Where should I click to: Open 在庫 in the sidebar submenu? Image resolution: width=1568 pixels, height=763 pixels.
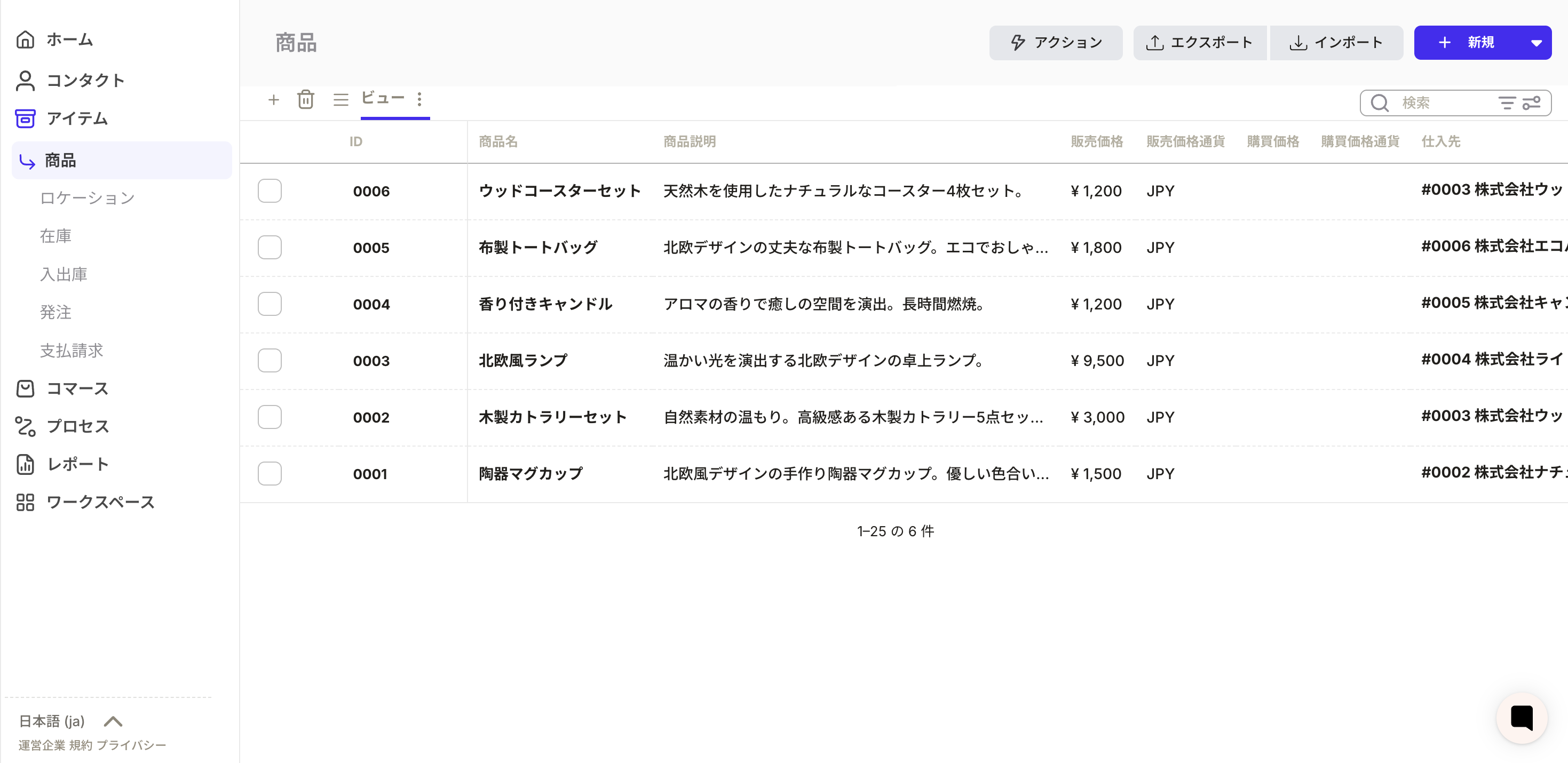click(56, 236)
